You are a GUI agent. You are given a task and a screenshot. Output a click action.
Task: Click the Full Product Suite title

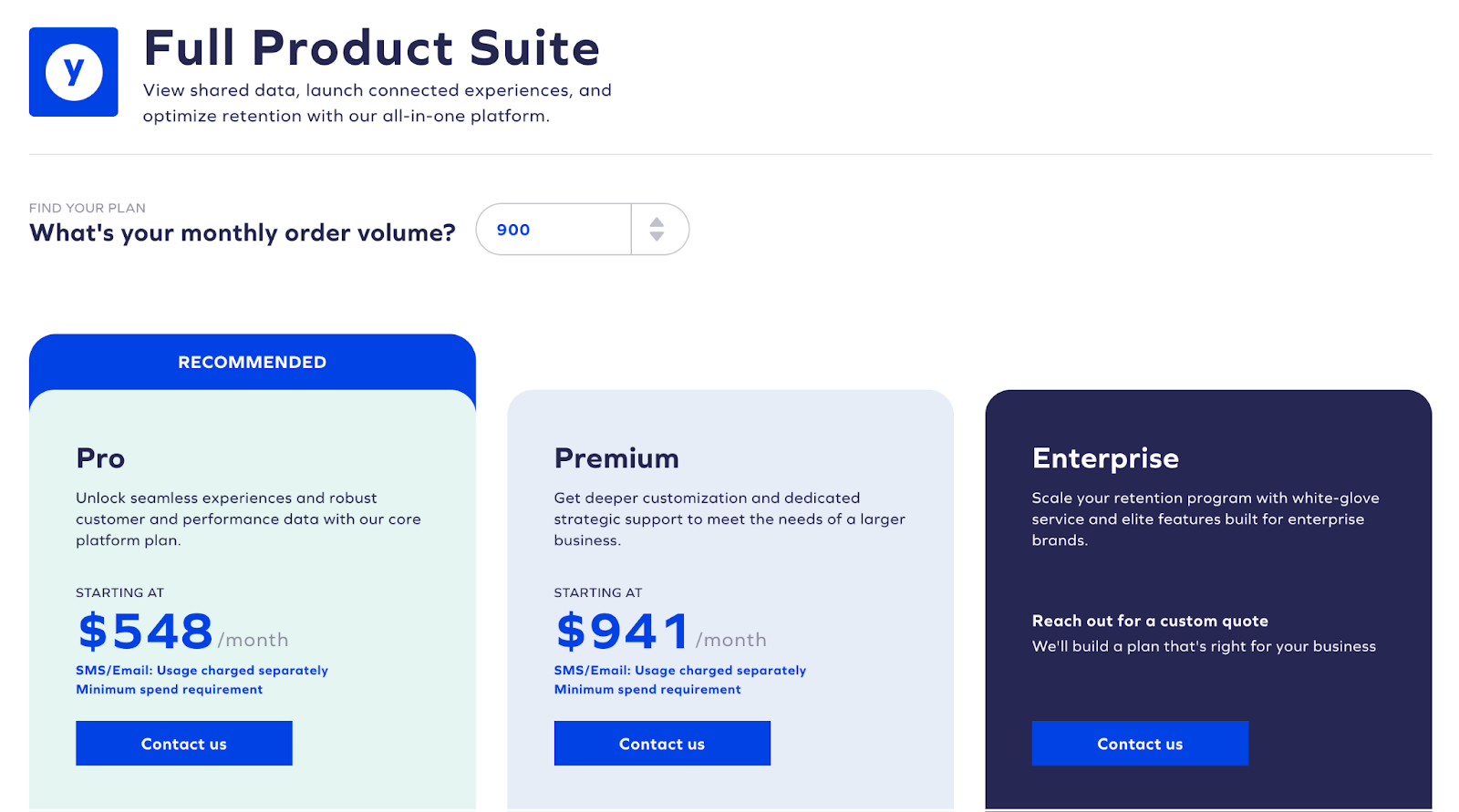(372, 47)
